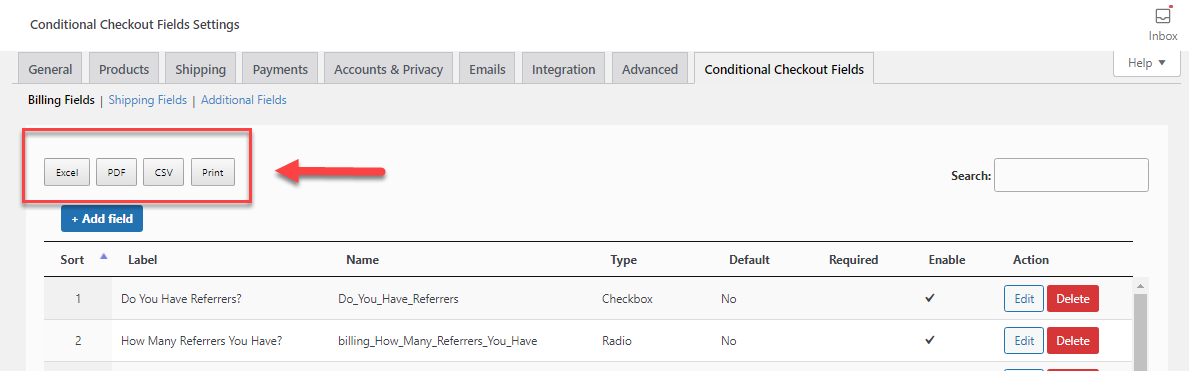Screen dimensions: 1189x371
Task: Export the fields table as PDF
Action: tap(116, 172)
